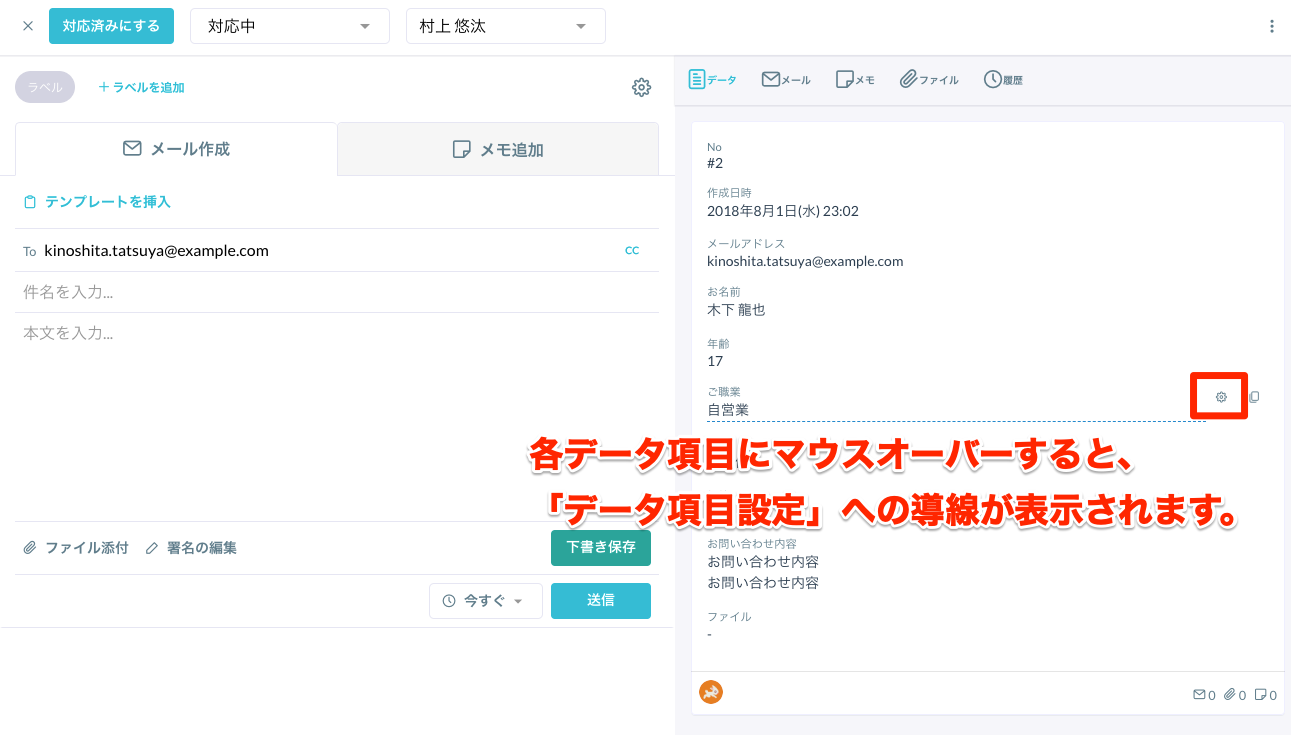Viewport: 1291px width, 735px height.
Task: Click the orange user avatar icon
Action: click(711, 691)
